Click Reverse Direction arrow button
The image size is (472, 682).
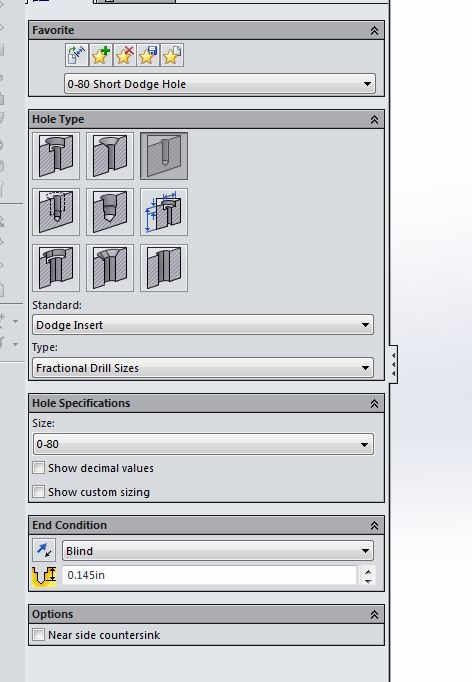pos(44,550)
